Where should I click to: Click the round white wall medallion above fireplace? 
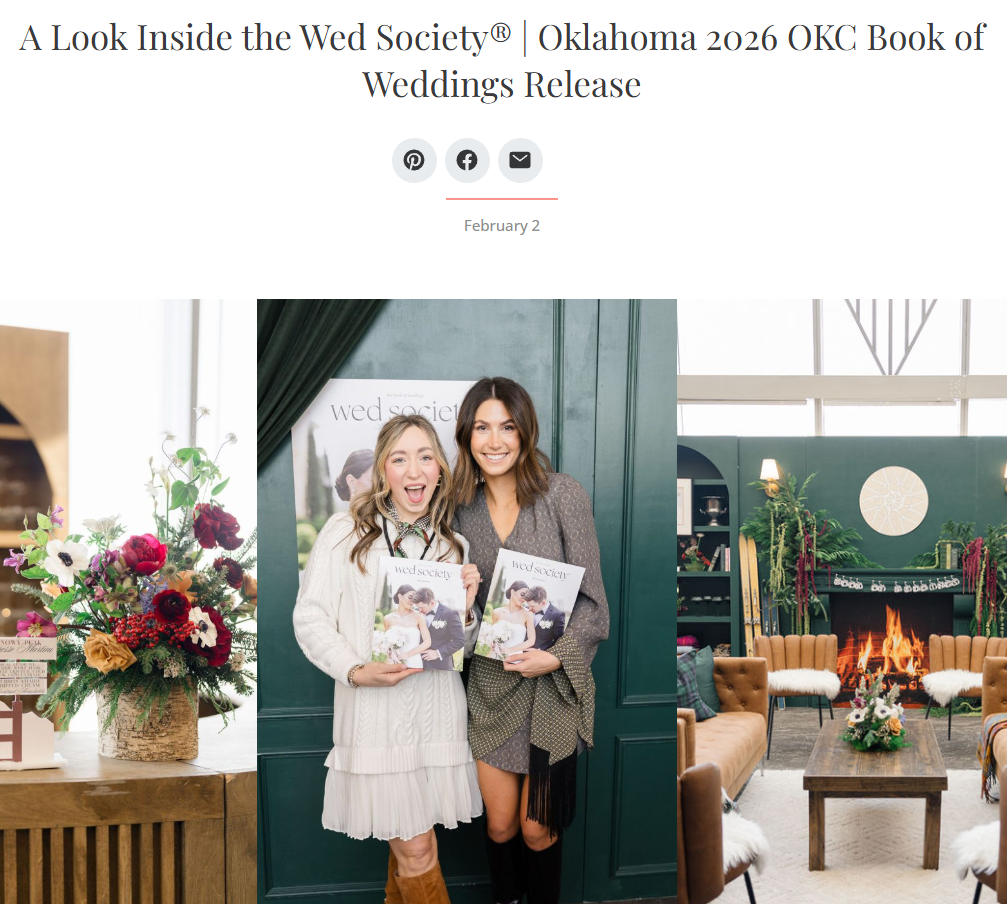[893, 501]
